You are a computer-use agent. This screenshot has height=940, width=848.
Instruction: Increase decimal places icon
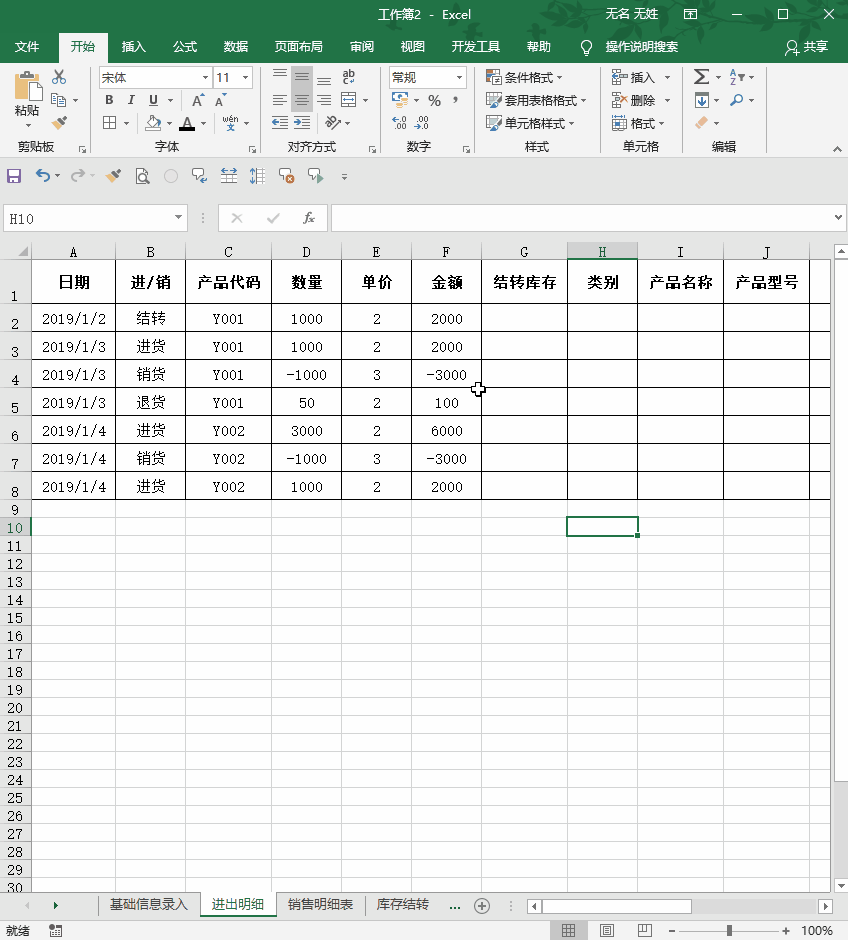pyautogui.click(x=399, y=123)
